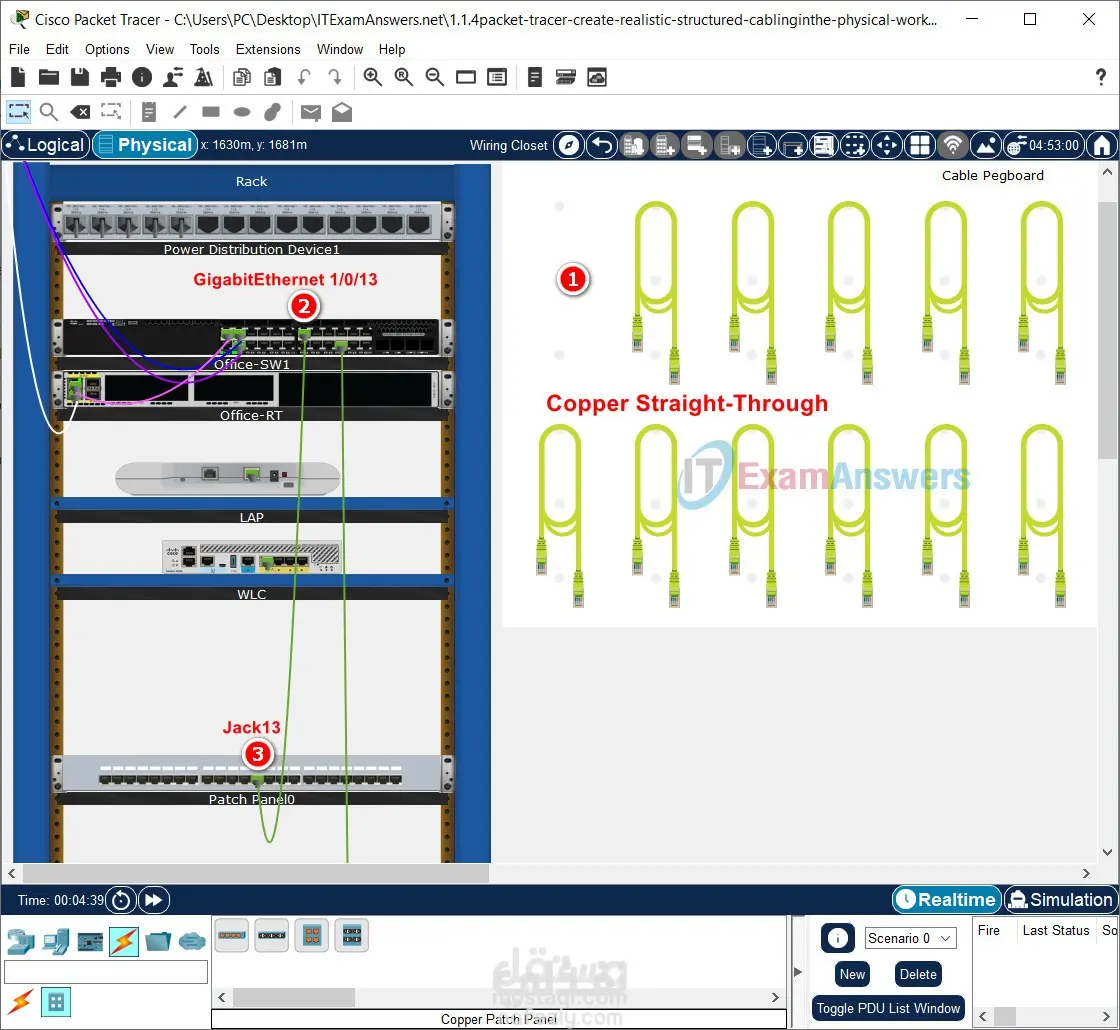Click the Toggle PDU List Window button
This screenshot has height=1030, width=1120.
(x=888, y=1008)
